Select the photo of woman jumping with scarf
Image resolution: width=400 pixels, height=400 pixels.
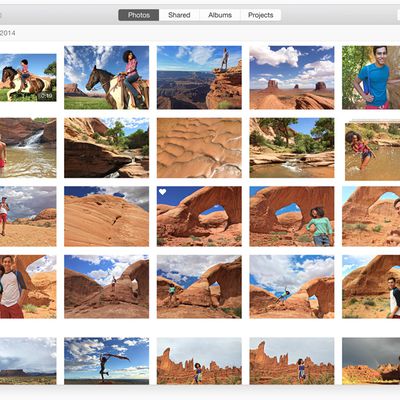107,361
